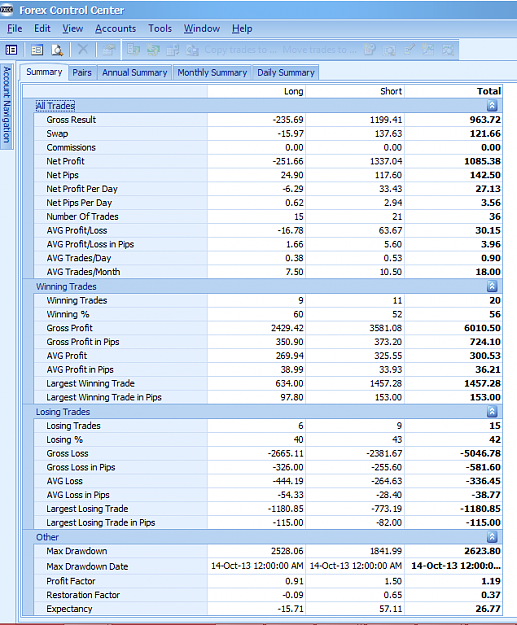The image size is (517, 625).
Task: Click Expectancy short value 57.11
Action: tap(391, 609)
